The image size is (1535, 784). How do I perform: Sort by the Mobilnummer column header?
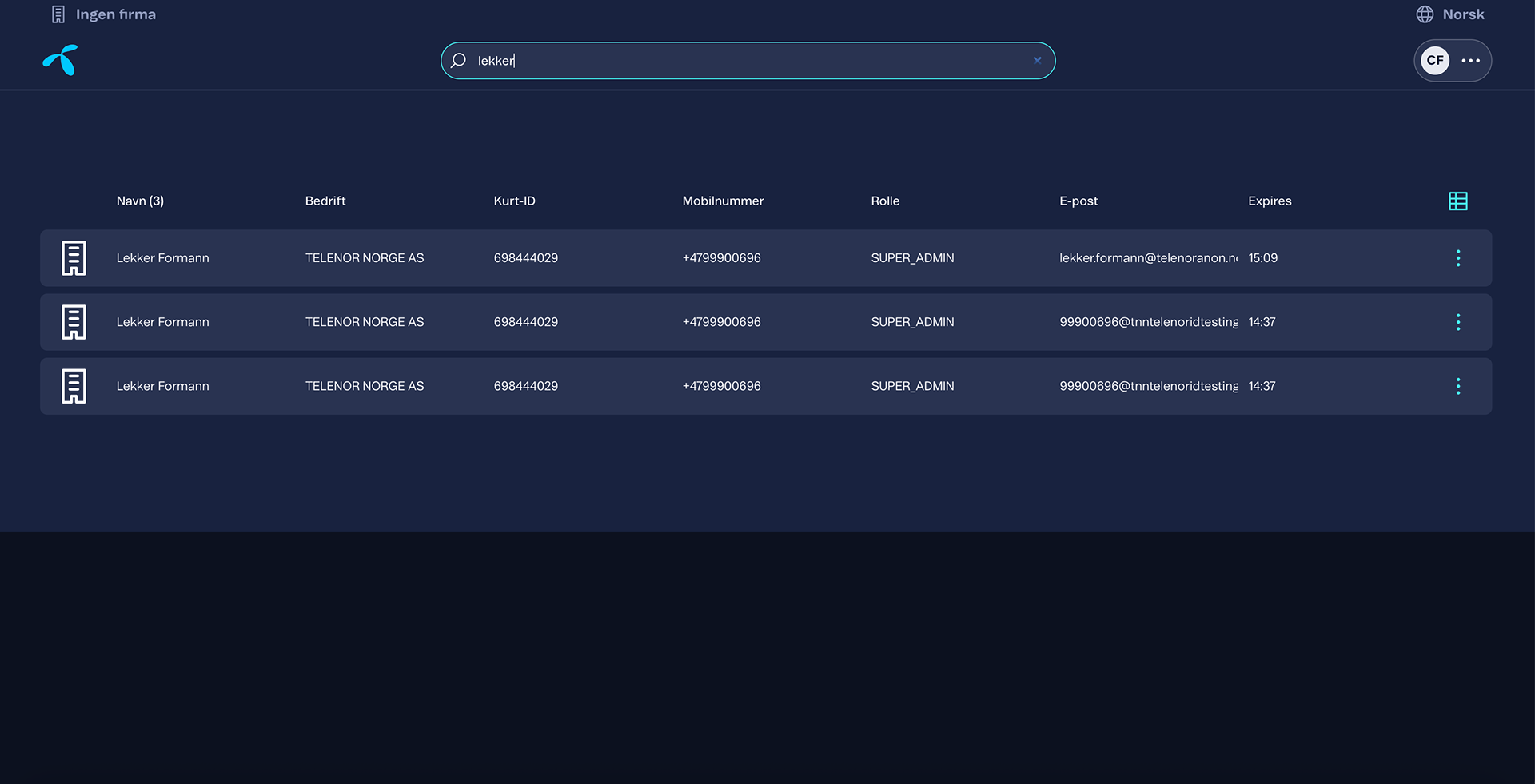[723, 201]
